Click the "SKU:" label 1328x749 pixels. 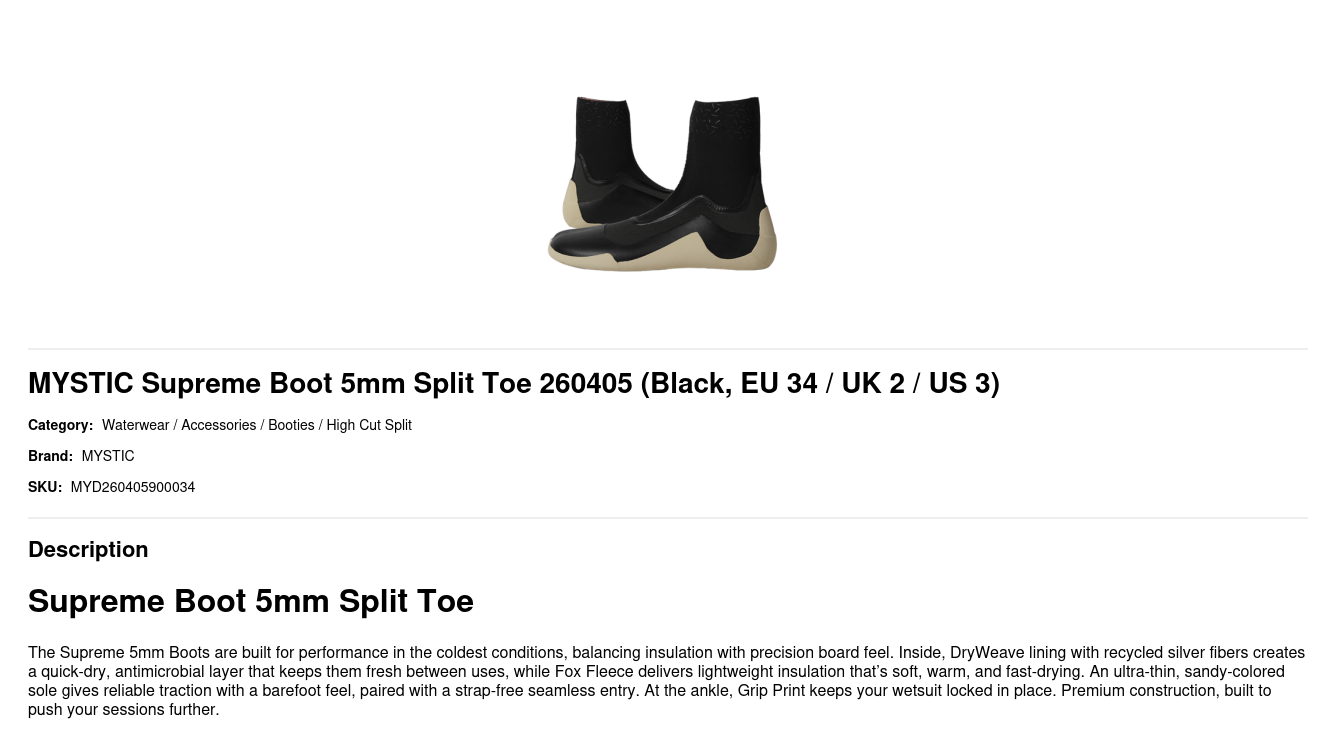click(45, 487)
